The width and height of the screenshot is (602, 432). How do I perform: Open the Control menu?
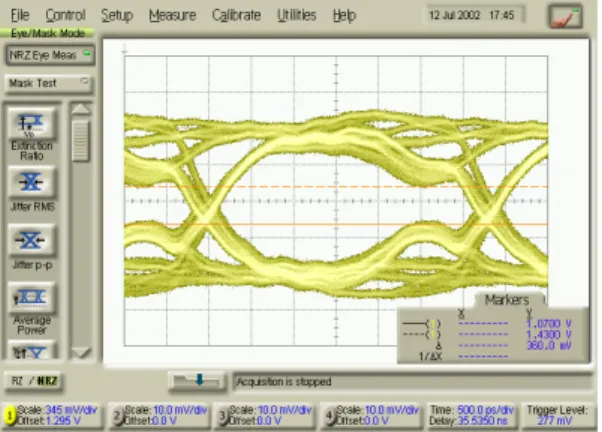65,15
